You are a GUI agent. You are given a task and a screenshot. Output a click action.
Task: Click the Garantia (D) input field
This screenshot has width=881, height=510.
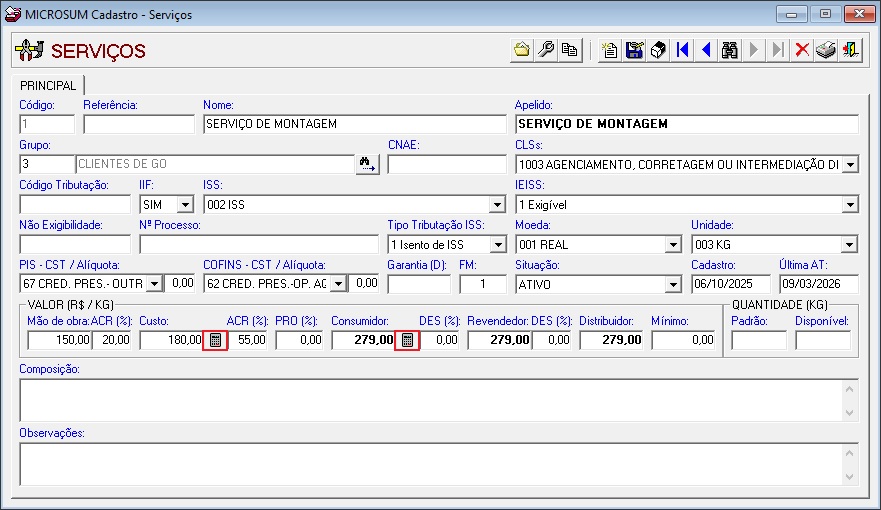point(419,284)
